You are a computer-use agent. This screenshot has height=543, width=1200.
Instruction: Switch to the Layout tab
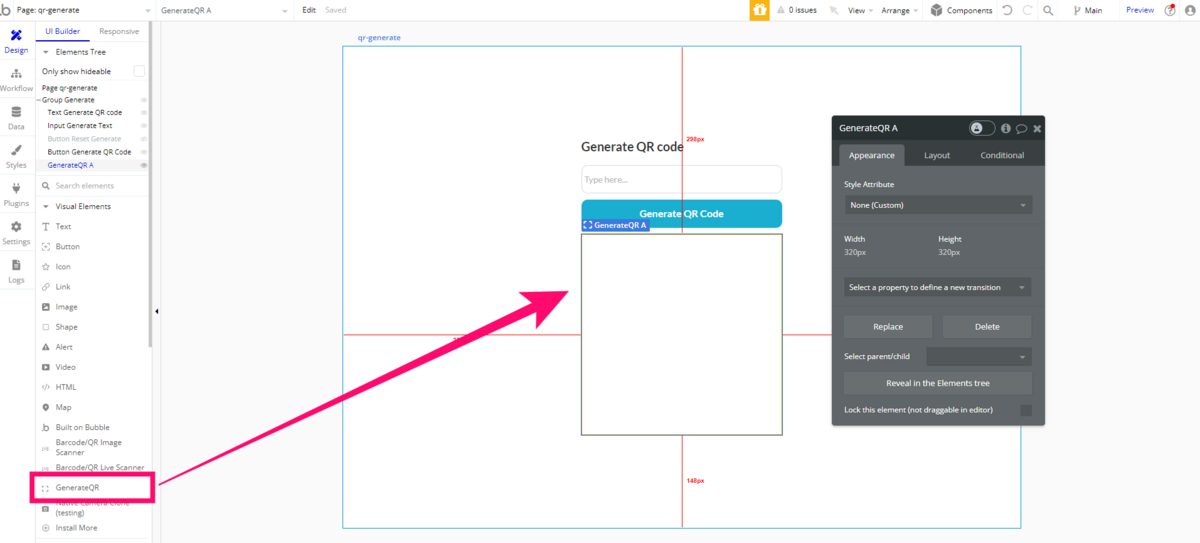[937, 155]
